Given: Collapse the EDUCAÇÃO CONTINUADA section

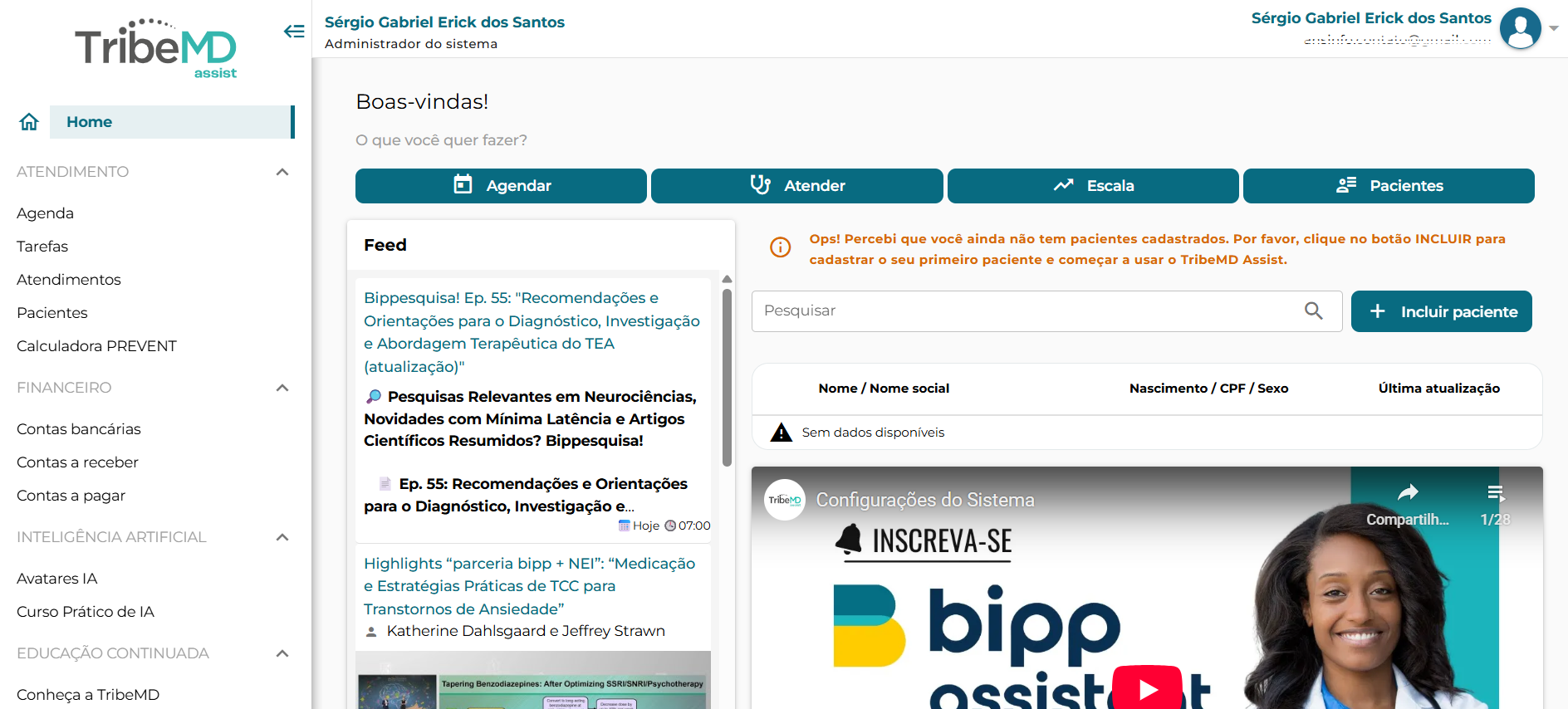Looking at the screenshot, I should (x=282, y=653).
